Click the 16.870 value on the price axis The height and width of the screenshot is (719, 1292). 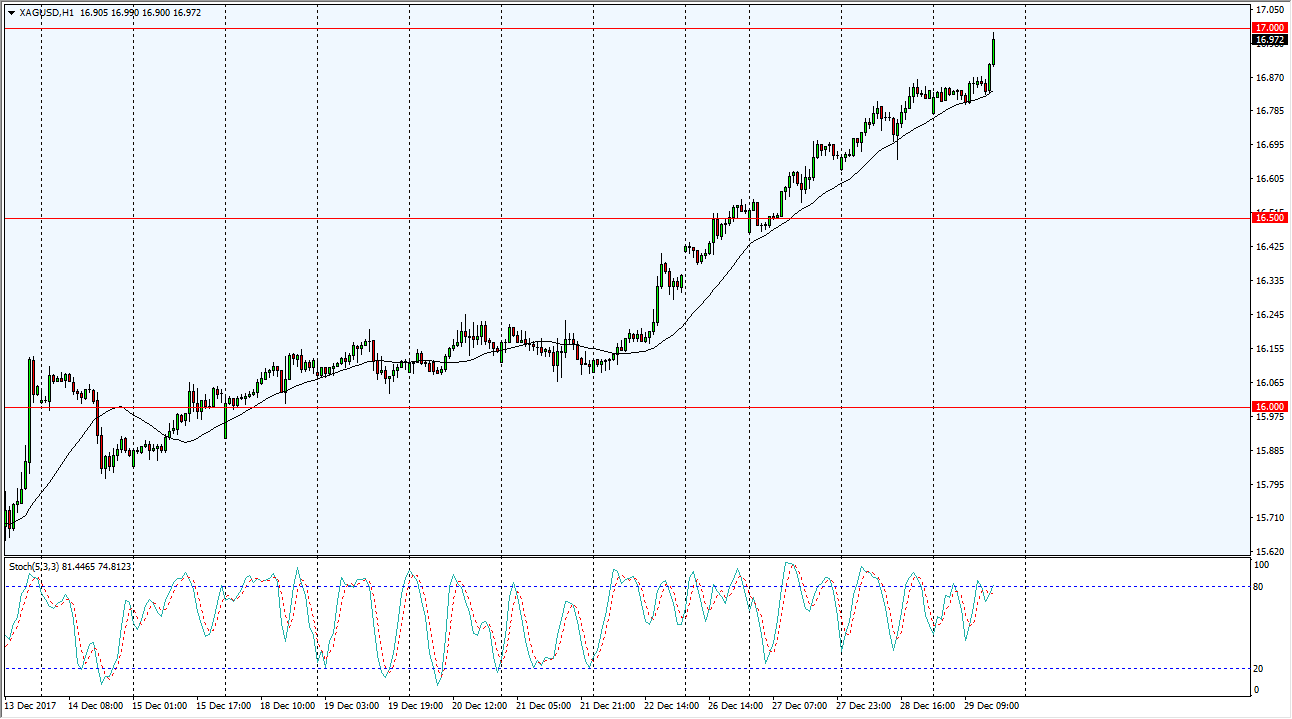(x=1268, y=78)
